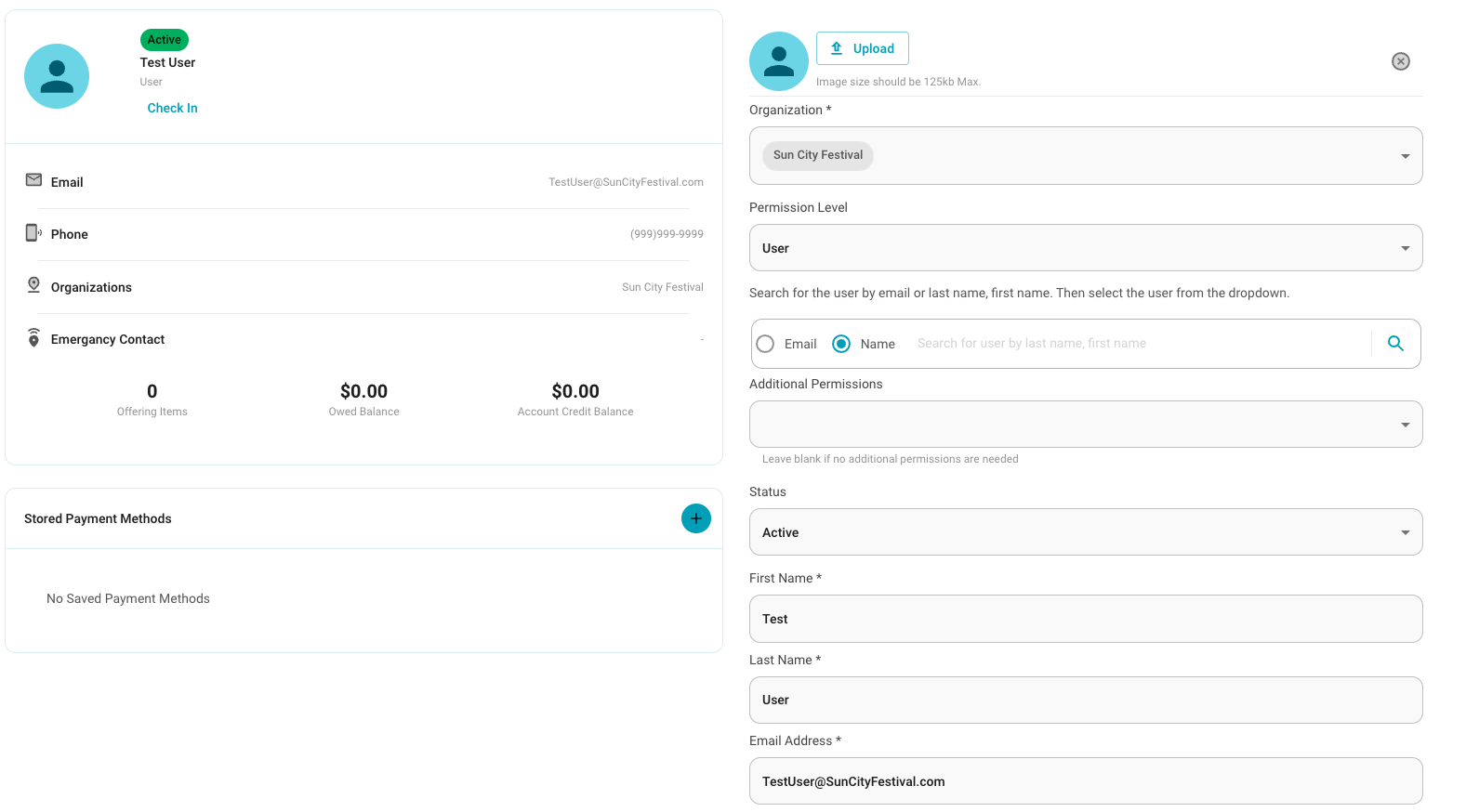Click the avatar beside the Upload button
Image resolution: width=1466 pixels, height=812 pixels.
click(x=779, y=61)
